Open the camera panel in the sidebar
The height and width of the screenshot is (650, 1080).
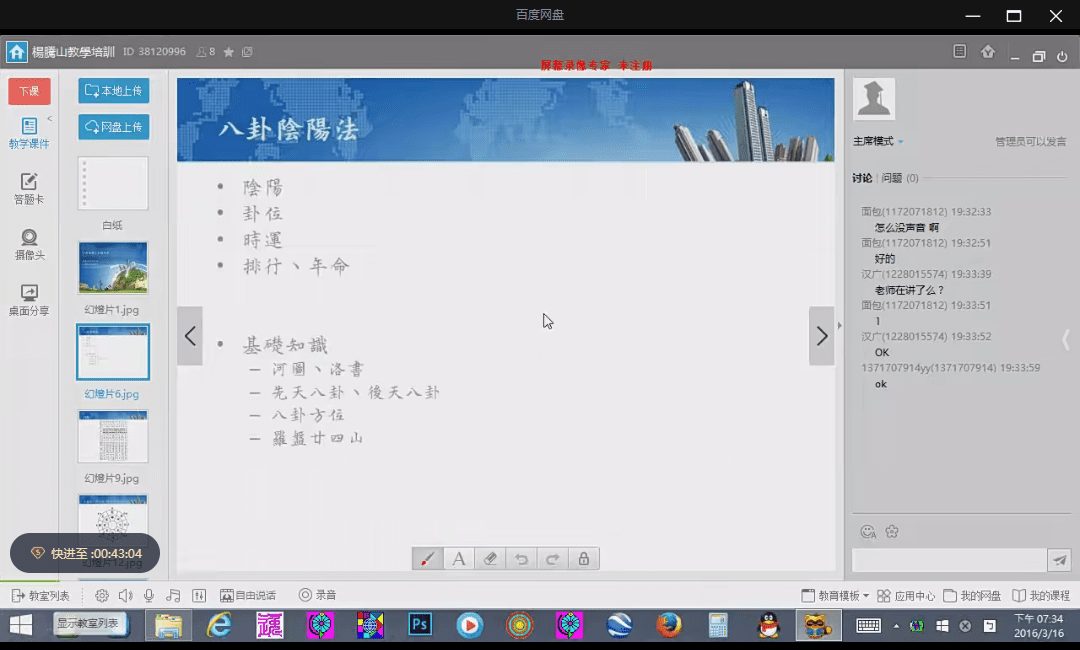29,244
